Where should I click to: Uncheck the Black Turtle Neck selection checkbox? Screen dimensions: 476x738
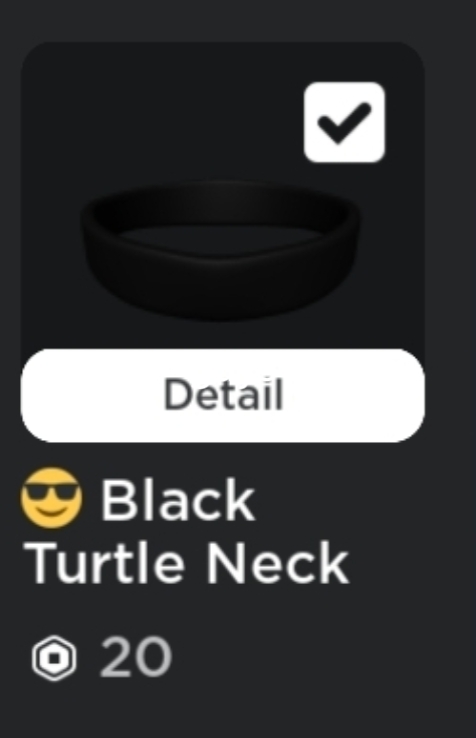344,122
